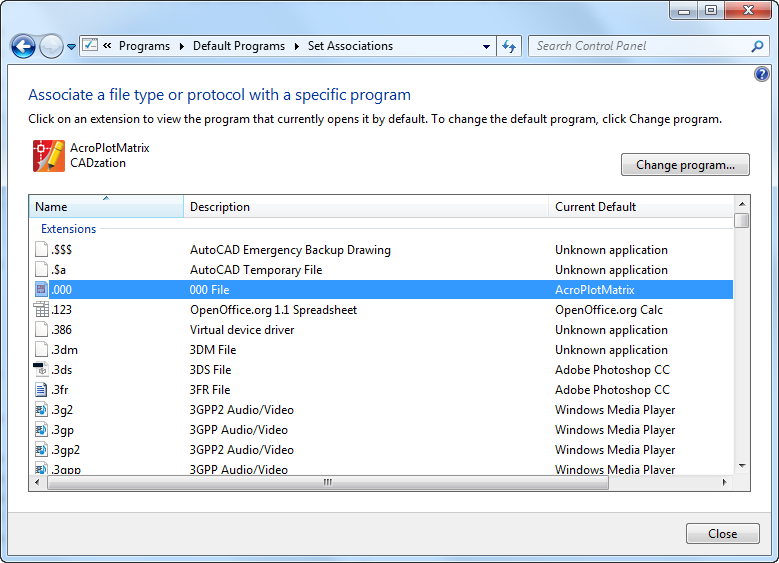Click the .123 spreadsheet icon

coord(41,309)
